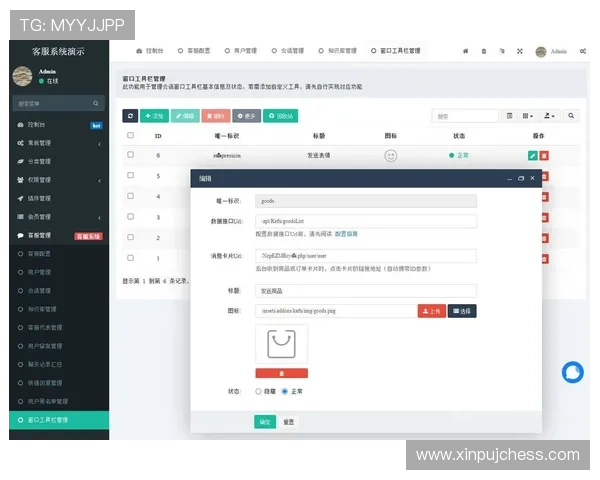Open 插件管理 in the sidebar
600x480 pixels.
[x=57, y=198]
